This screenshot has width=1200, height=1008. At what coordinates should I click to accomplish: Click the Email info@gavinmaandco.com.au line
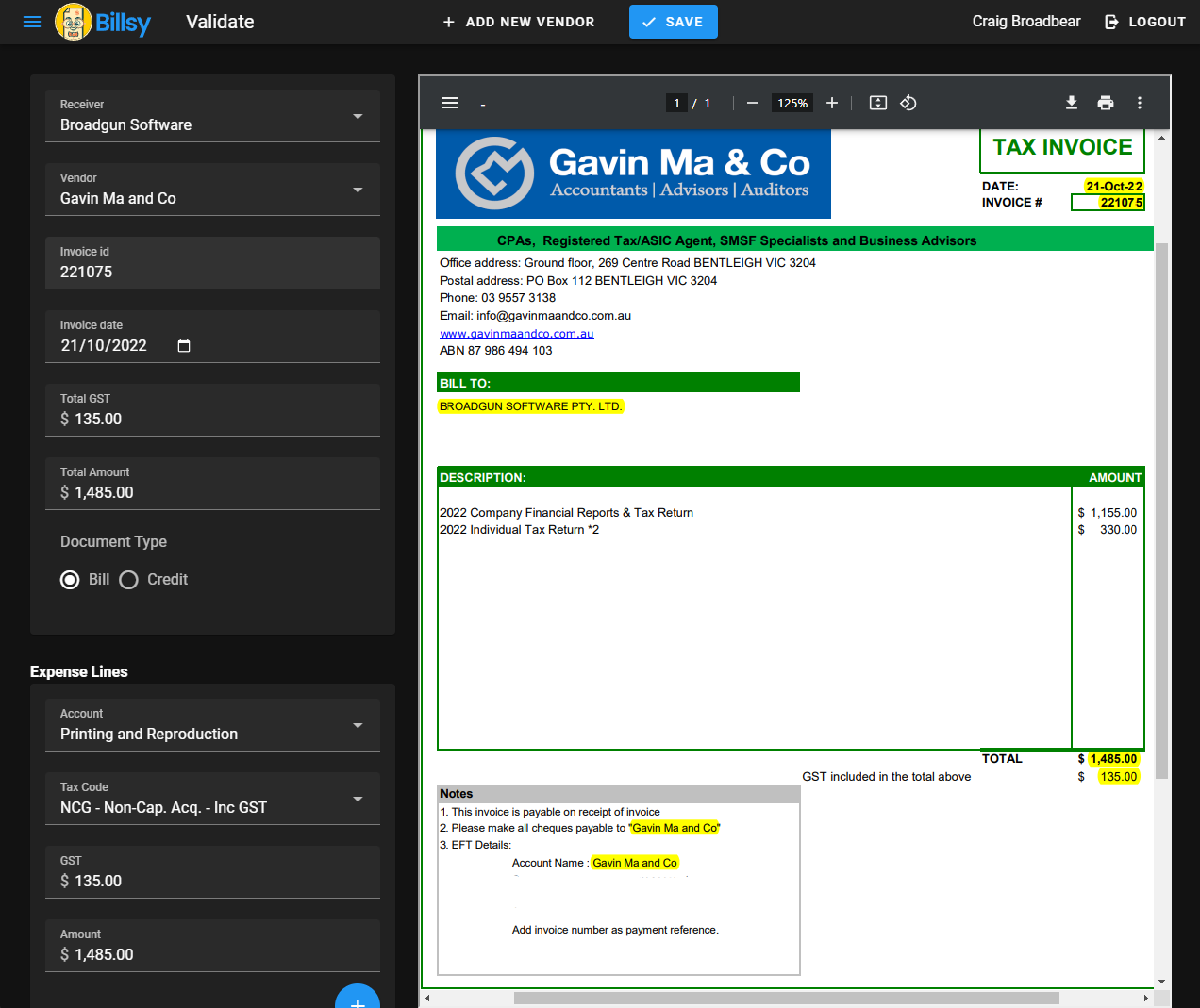click(x=535, y=316)
